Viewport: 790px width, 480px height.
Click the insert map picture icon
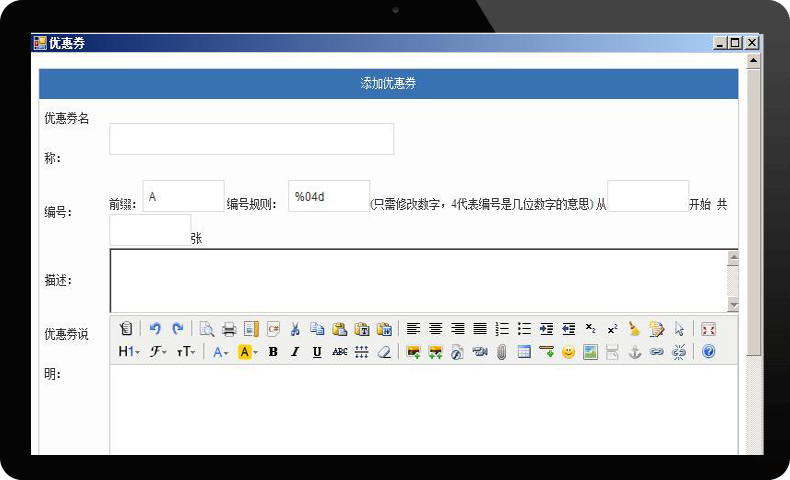[590, 352]
